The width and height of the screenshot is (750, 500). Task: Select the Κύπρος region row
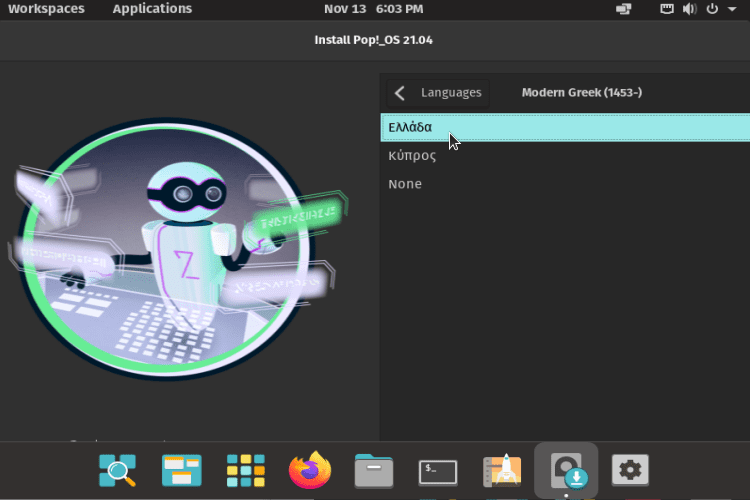click(565, 156)
